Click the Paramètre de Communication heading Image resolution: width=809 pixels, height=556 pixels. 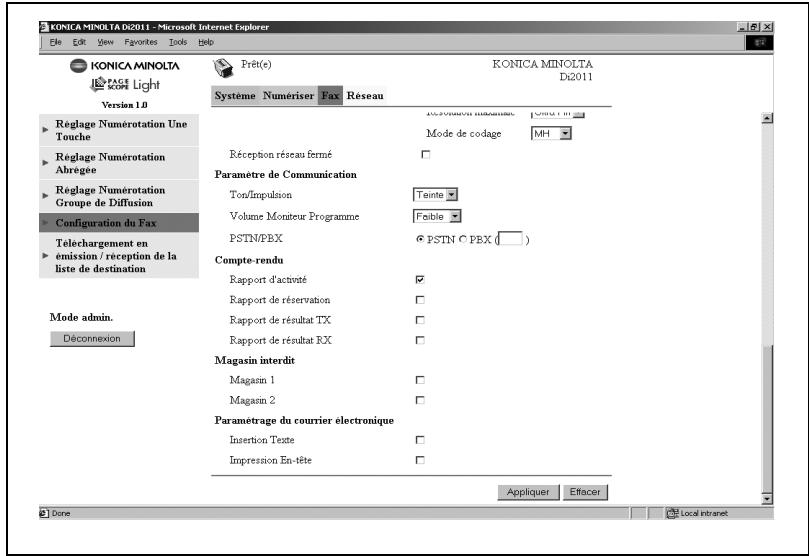[x=285, y=174]
